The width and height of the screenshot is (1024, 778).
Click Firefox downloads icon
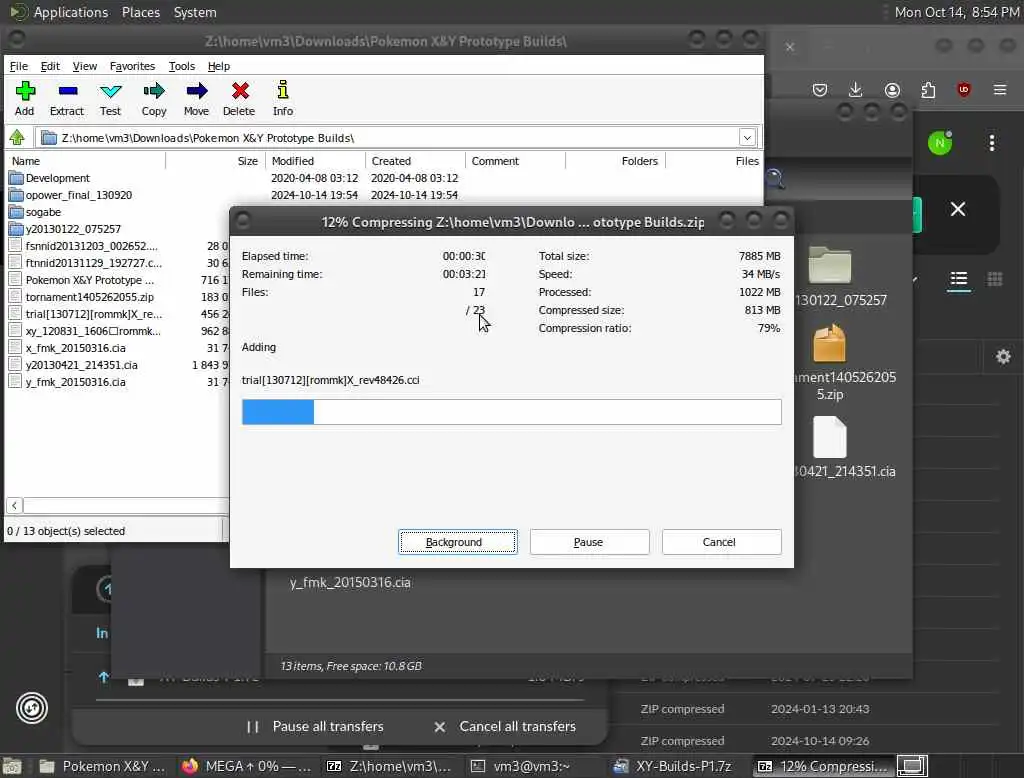point(856,89)
